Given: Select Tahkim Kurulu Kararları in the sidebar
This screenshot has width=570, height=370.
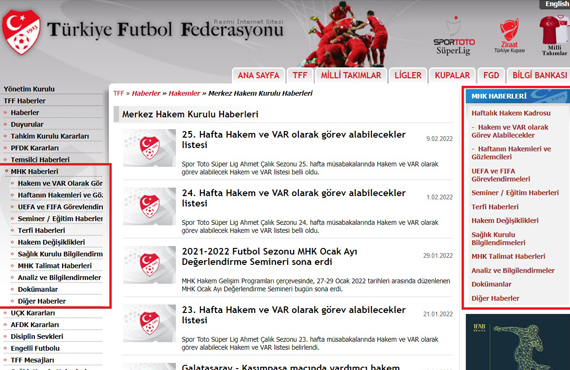Looking at the screenshot, I should [50, 136].
